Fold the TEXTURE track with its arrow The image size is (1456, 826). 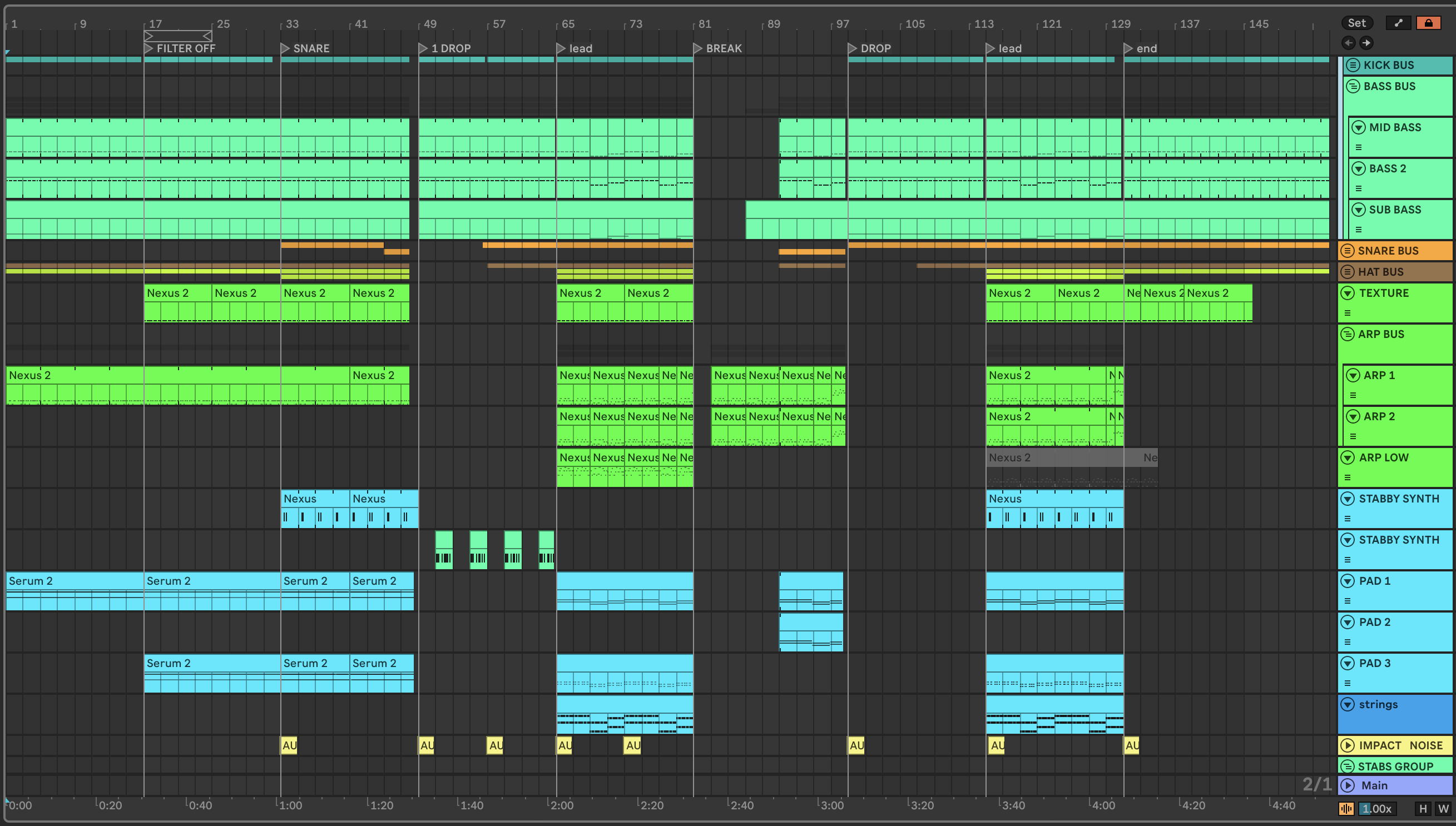pos(1348,293)
